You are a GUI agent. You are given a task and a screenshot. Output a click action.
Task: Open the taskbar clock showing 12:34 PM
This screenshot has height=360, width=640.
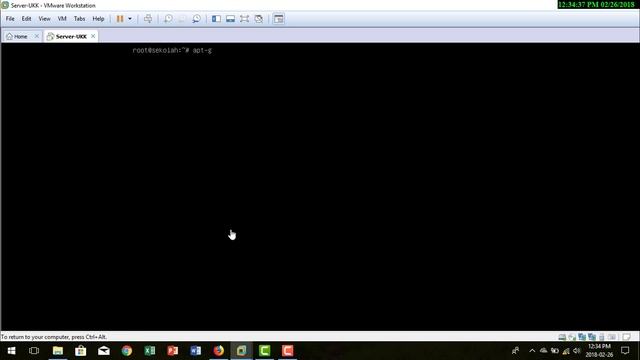(x=599, y=351)
